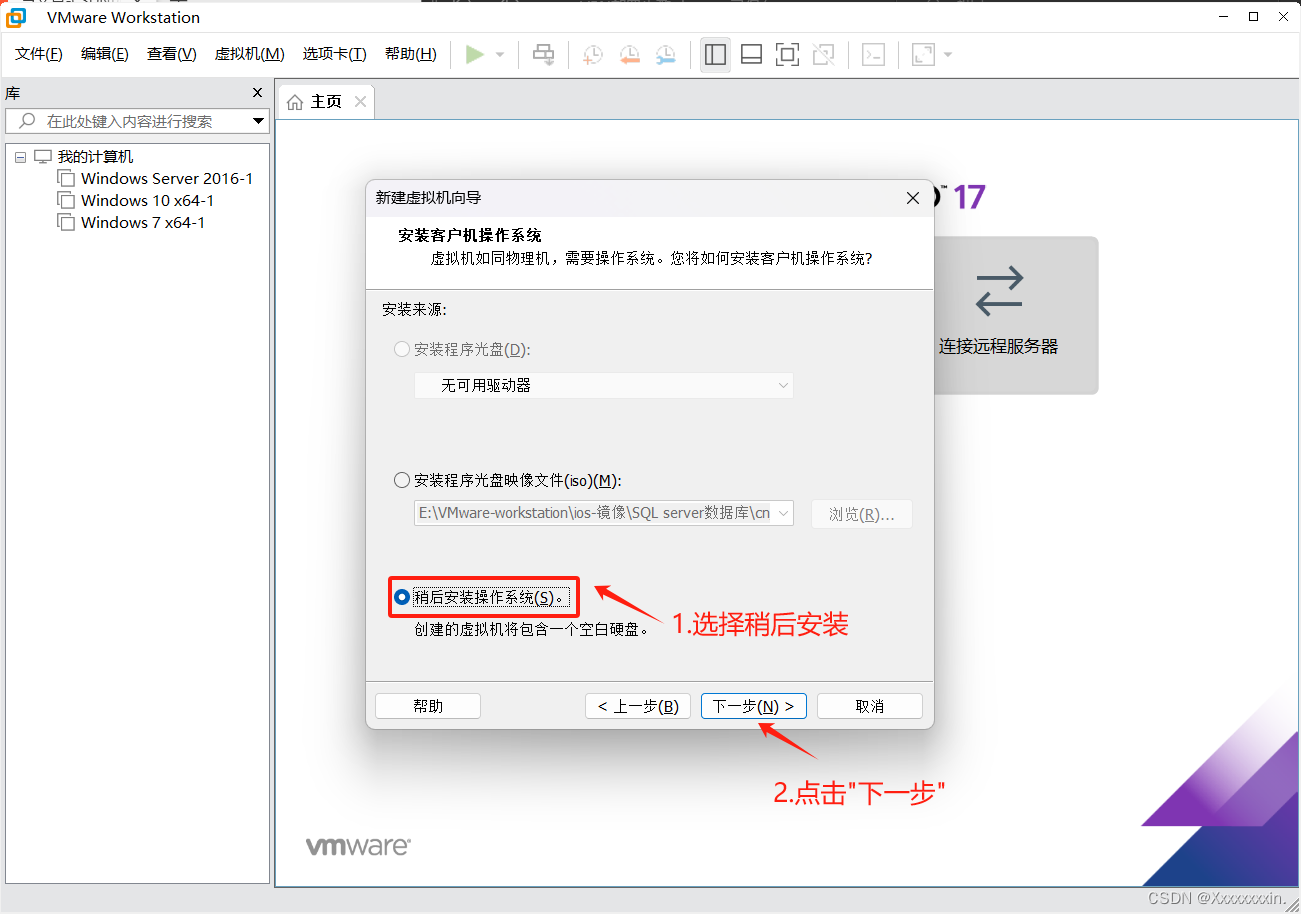Click the 安装来源 label text

[415, 309]
